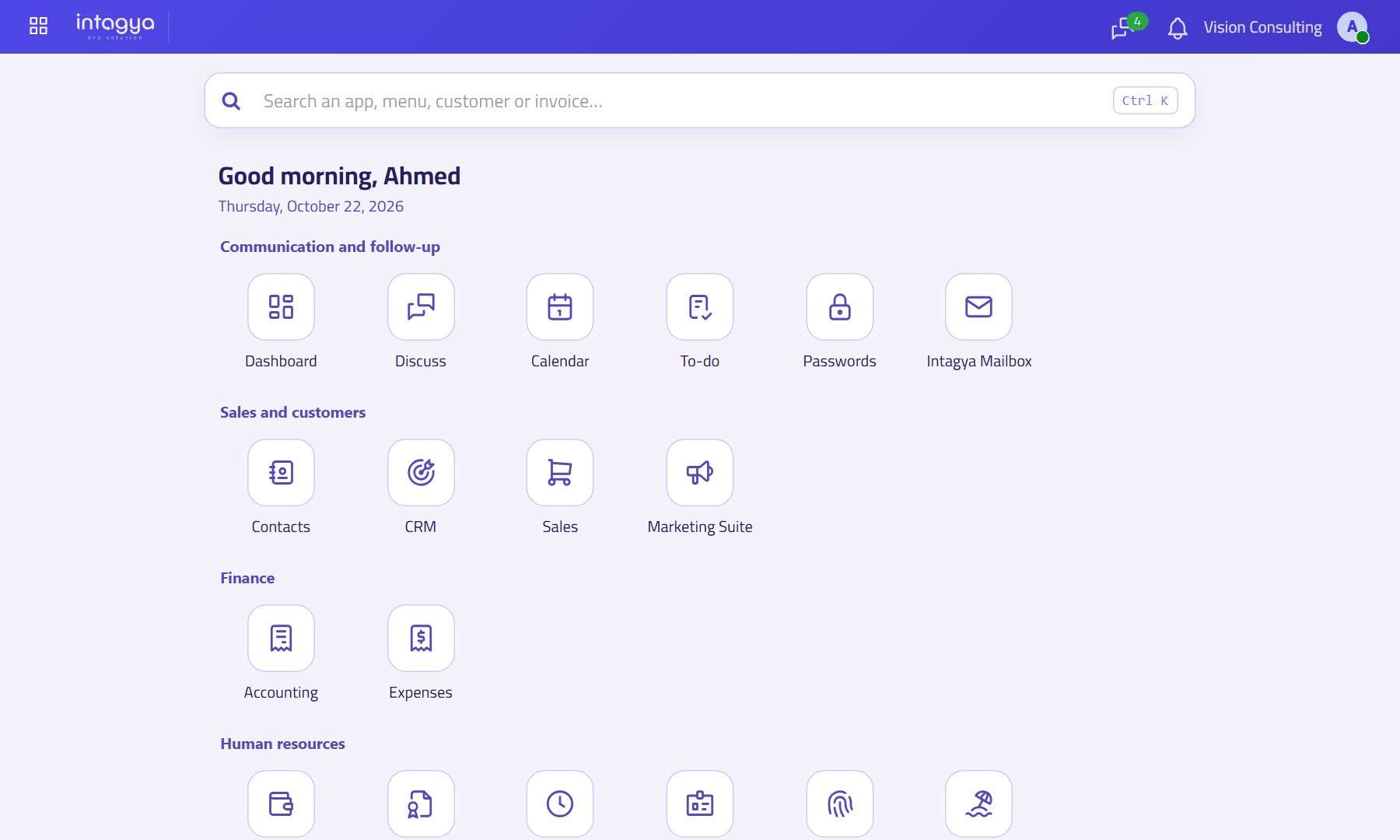Click the "Sales and customers" heading
Viewport: 1400px width, 840px height.
click(292, 412)
